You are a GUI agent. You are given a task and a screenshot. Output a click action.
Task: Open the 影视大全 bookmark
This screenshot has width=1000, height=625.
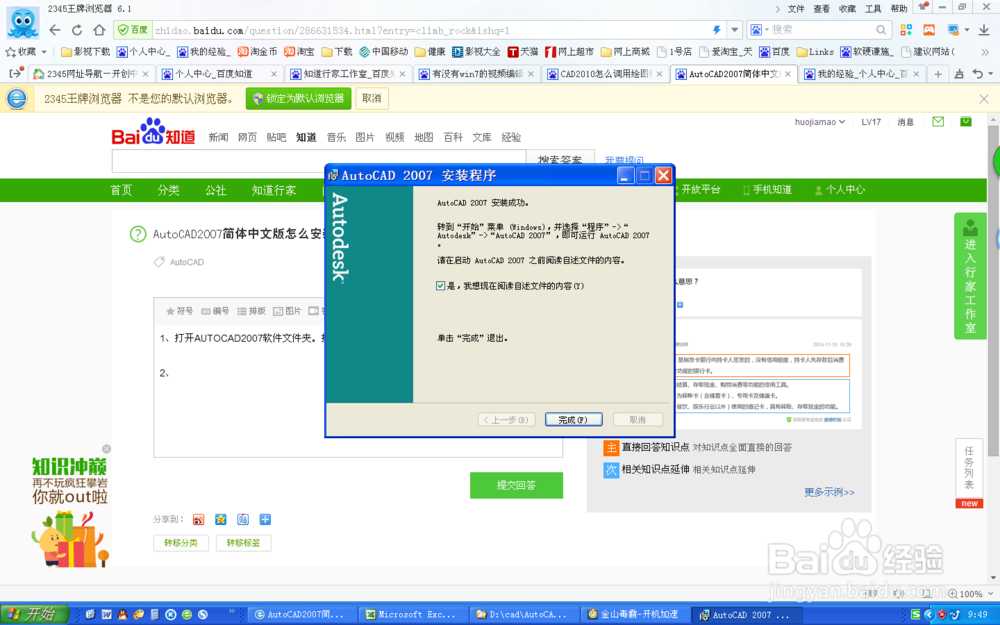point(476,52)
